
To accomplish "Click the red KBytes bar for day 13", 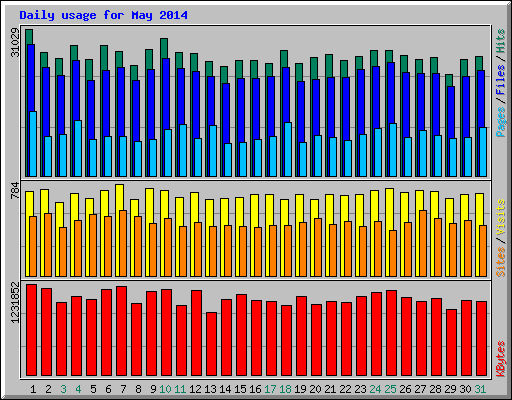I will click(x=211, y=344).
